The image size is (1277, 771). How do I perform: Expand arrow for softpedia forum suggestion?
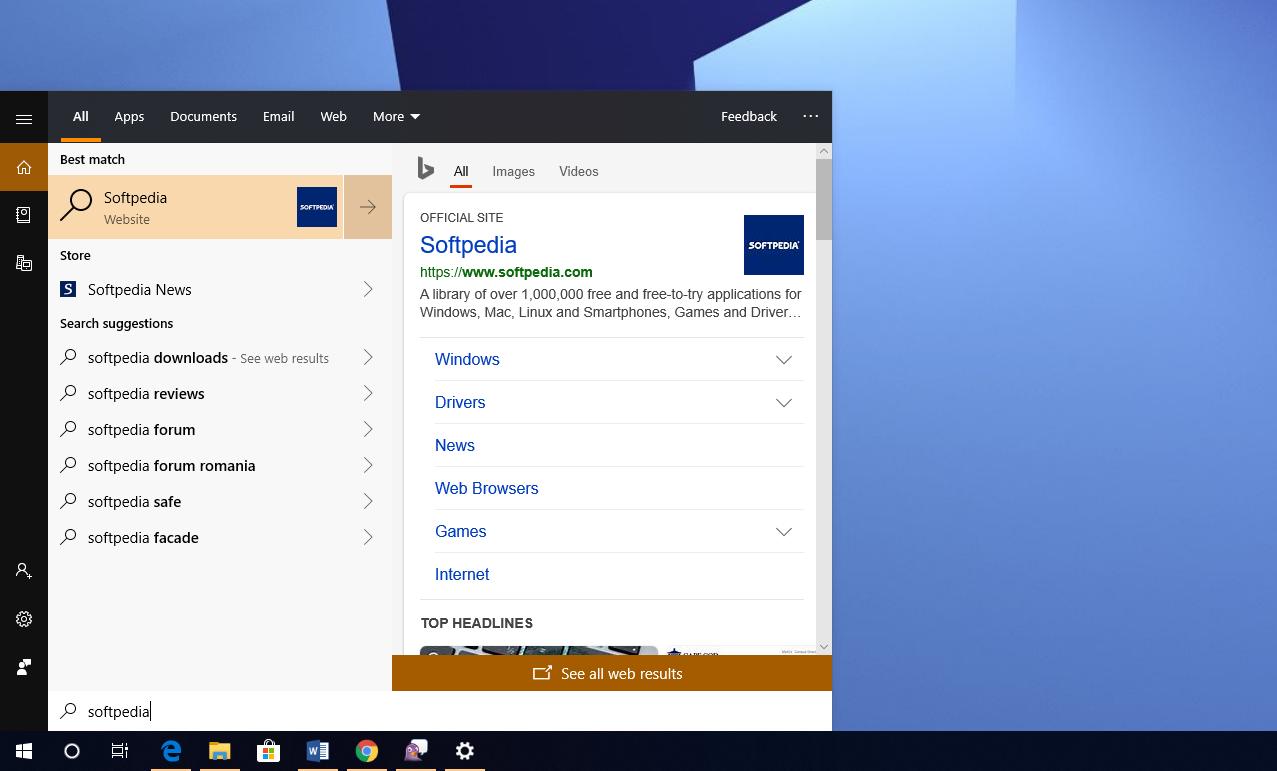coord(368,429)
